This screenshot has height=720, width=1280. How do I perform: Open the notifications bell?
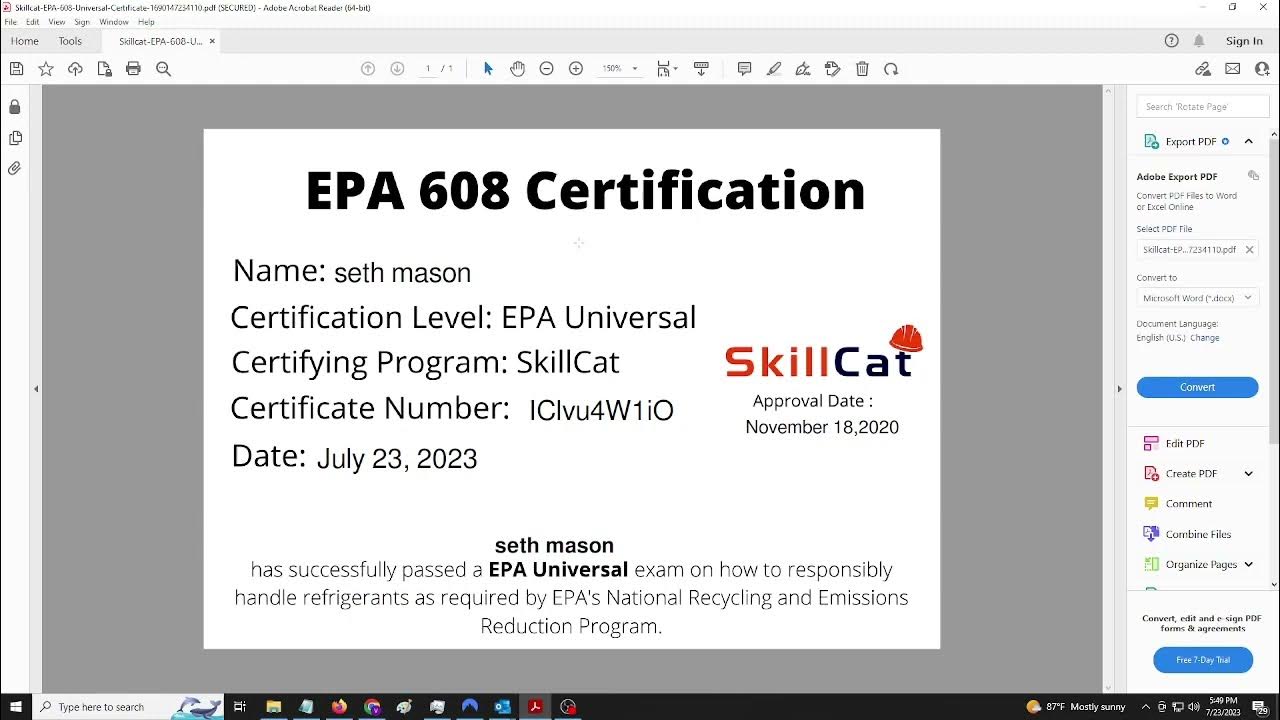(1199, 41)
